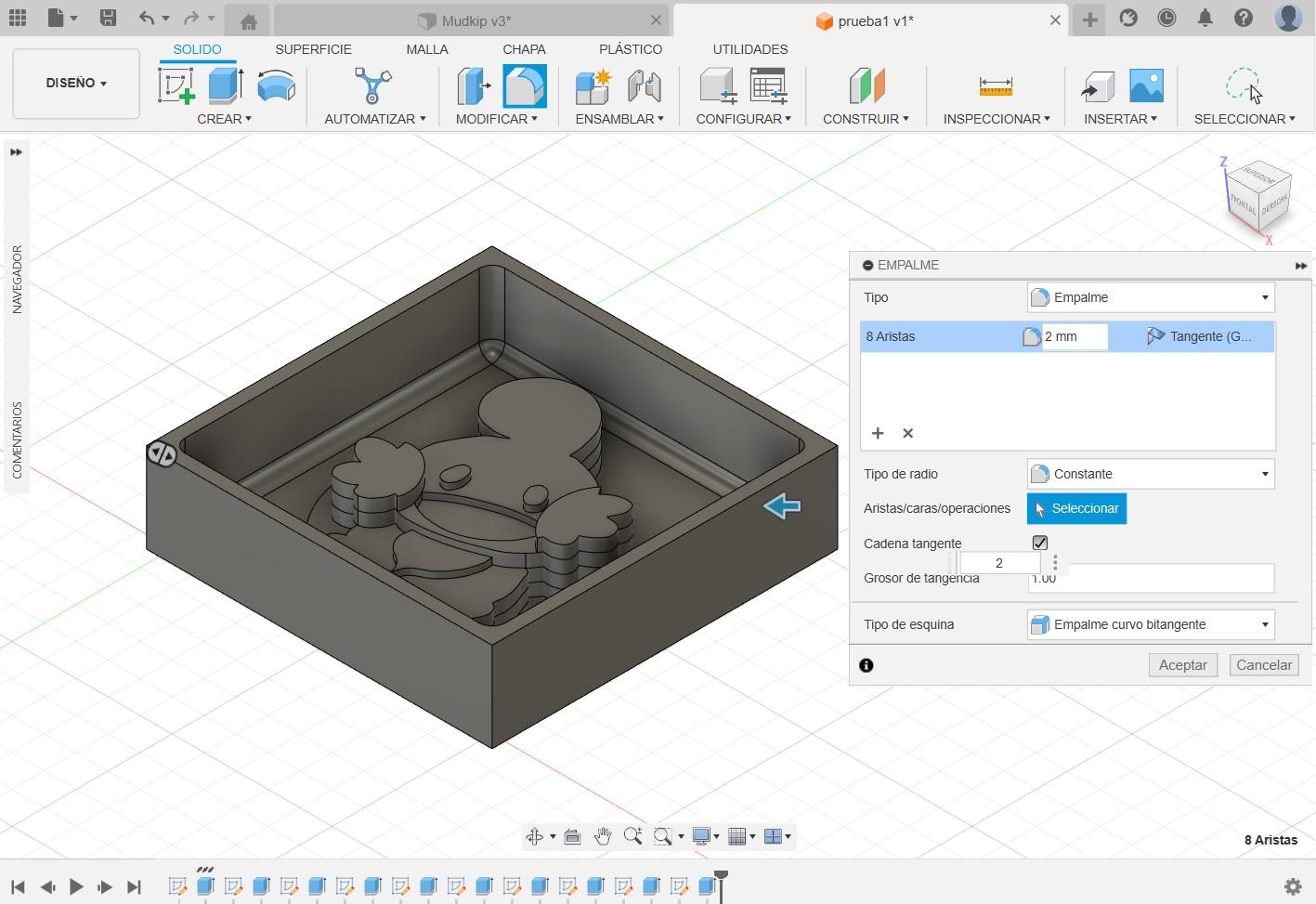Select the Joint tool icon
This screenshot has height=904, width=1316.
tap(644, 85)
